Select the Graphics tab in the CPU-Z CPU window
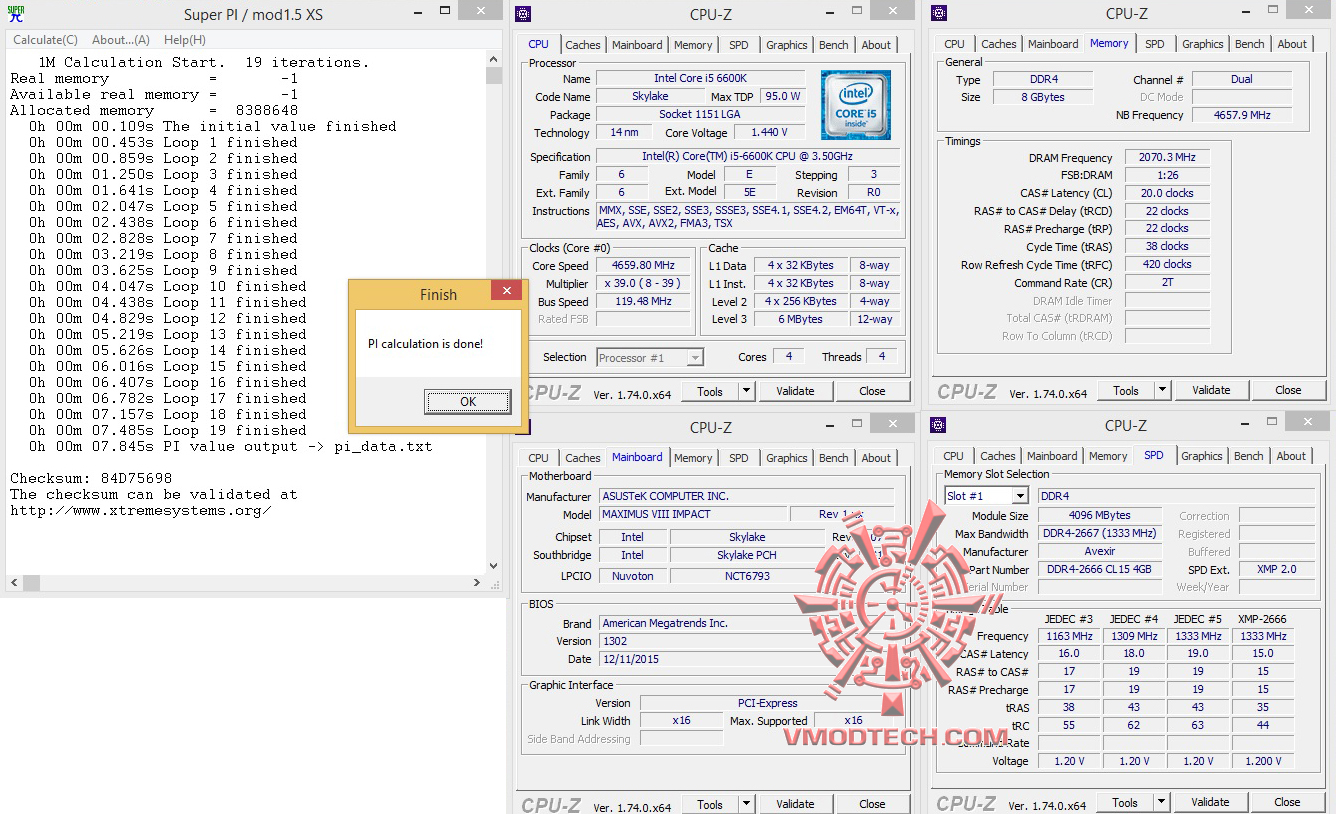The height and width of the screenshot is (814, 1336). [787, 45]
